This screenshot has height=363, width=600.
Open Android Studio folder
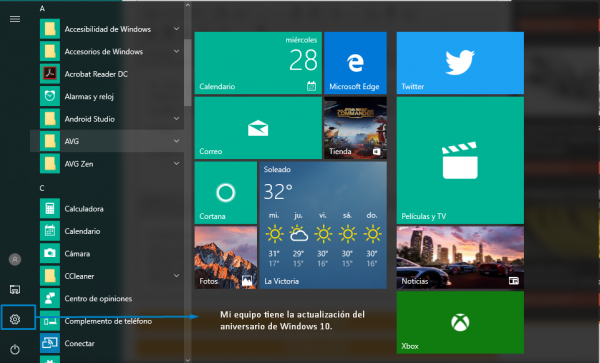tap(107, 119)
